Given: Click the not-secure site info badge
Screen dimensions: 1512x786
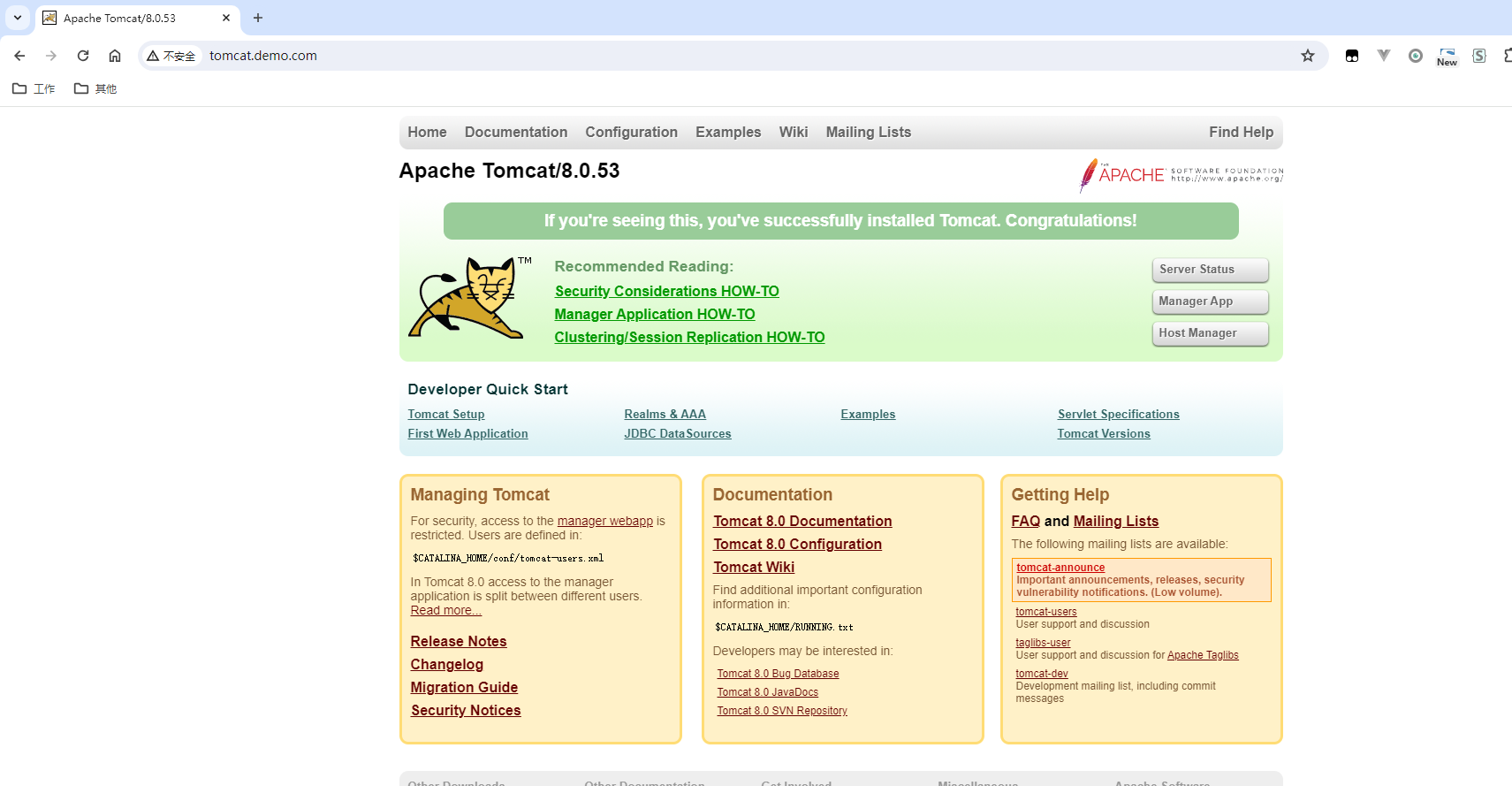Looking at the screenshot, I should pos(171,56).
